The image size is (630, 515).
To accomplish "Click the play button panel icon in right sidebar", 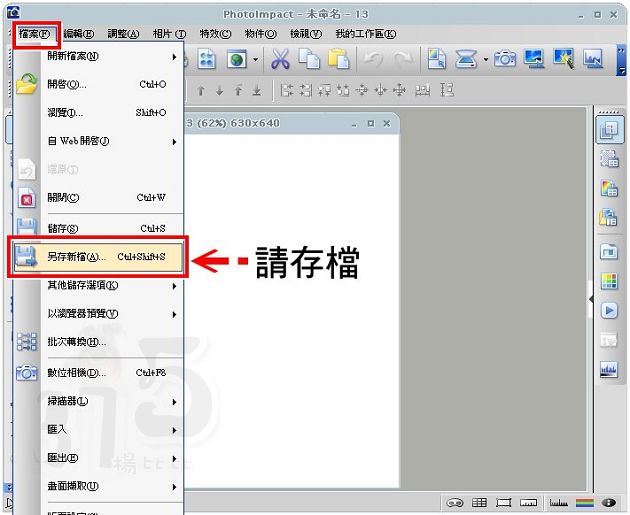I will [x=609, y=311].
